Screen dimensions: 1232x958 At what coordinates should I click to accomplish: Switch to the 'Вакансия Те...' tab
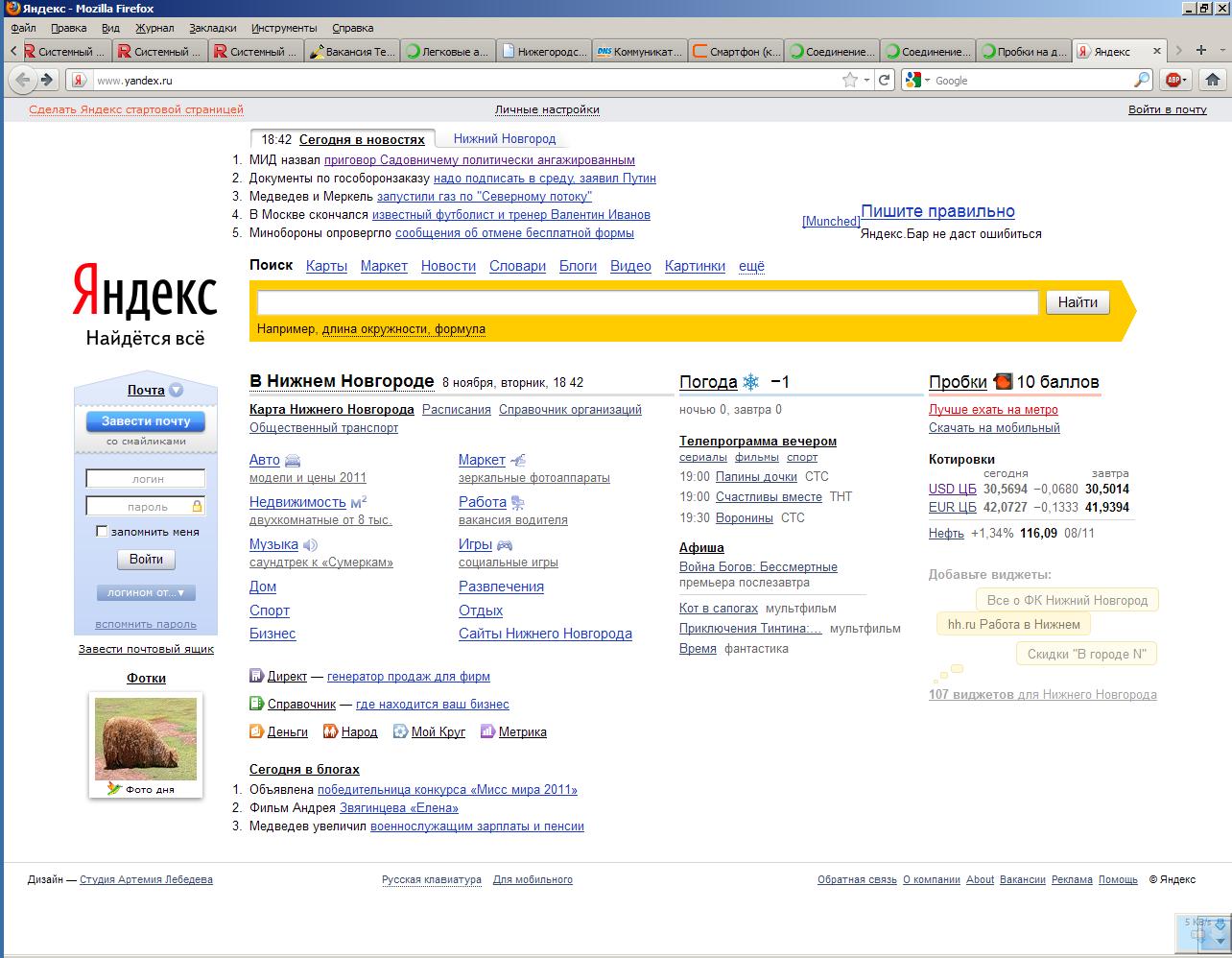tap(351, 51)
